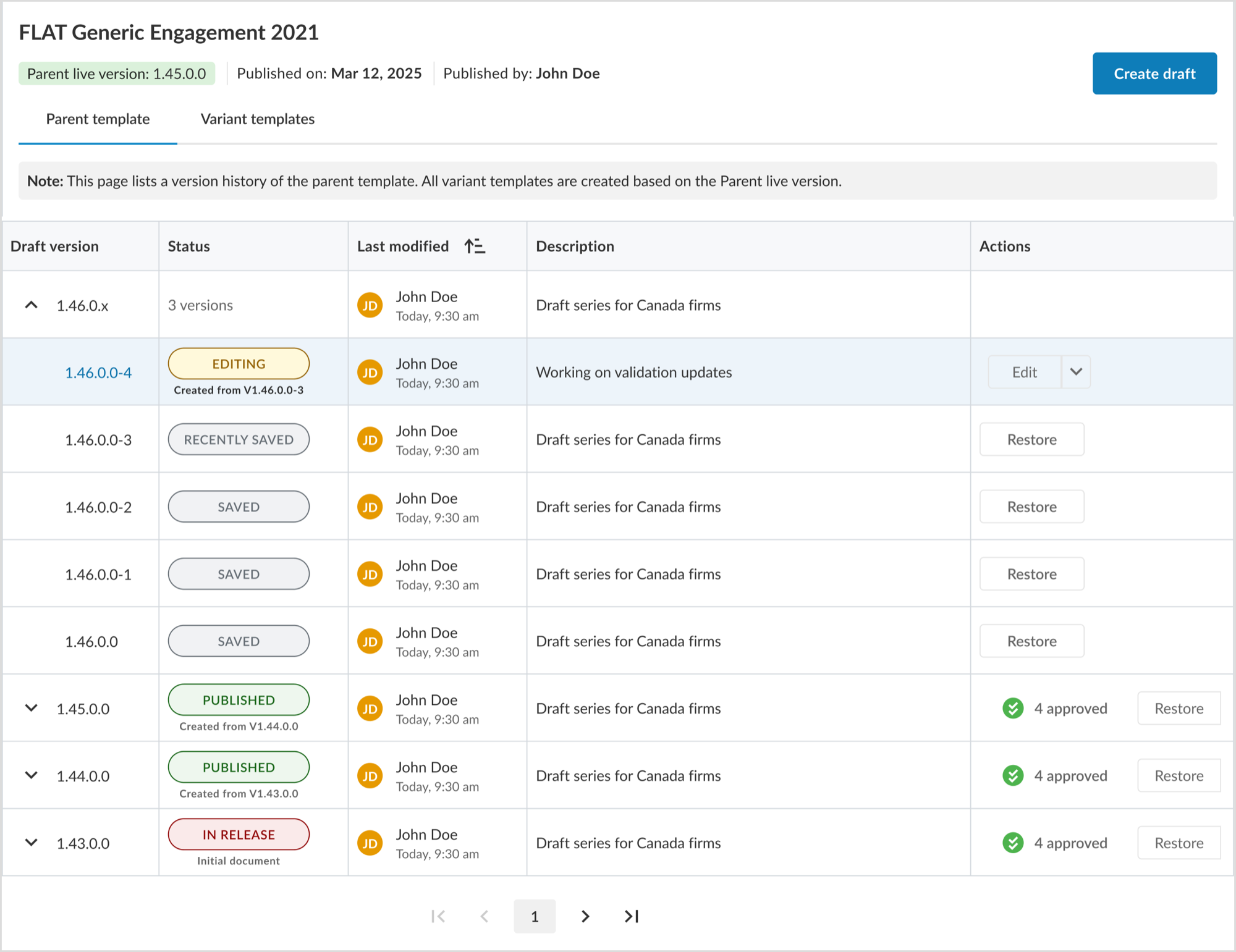Restore version 1.46.0.0-3
The width and height of the screenshot is (1236, 952).
point(1032,439)
